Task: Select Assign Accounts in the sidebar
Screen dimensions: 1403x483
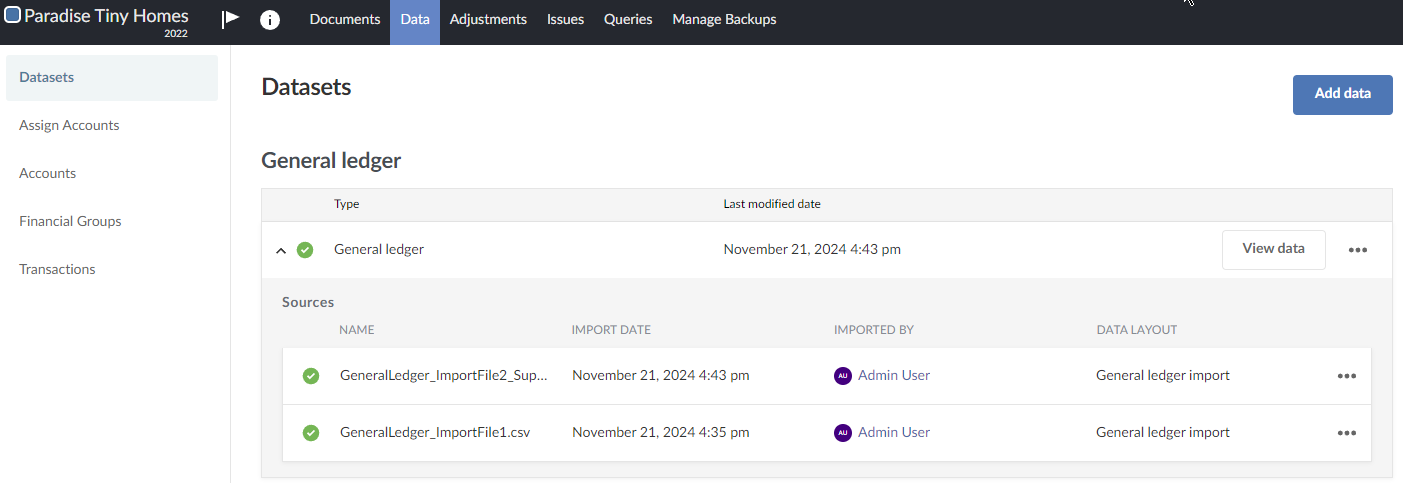Action: coord(69,126)
